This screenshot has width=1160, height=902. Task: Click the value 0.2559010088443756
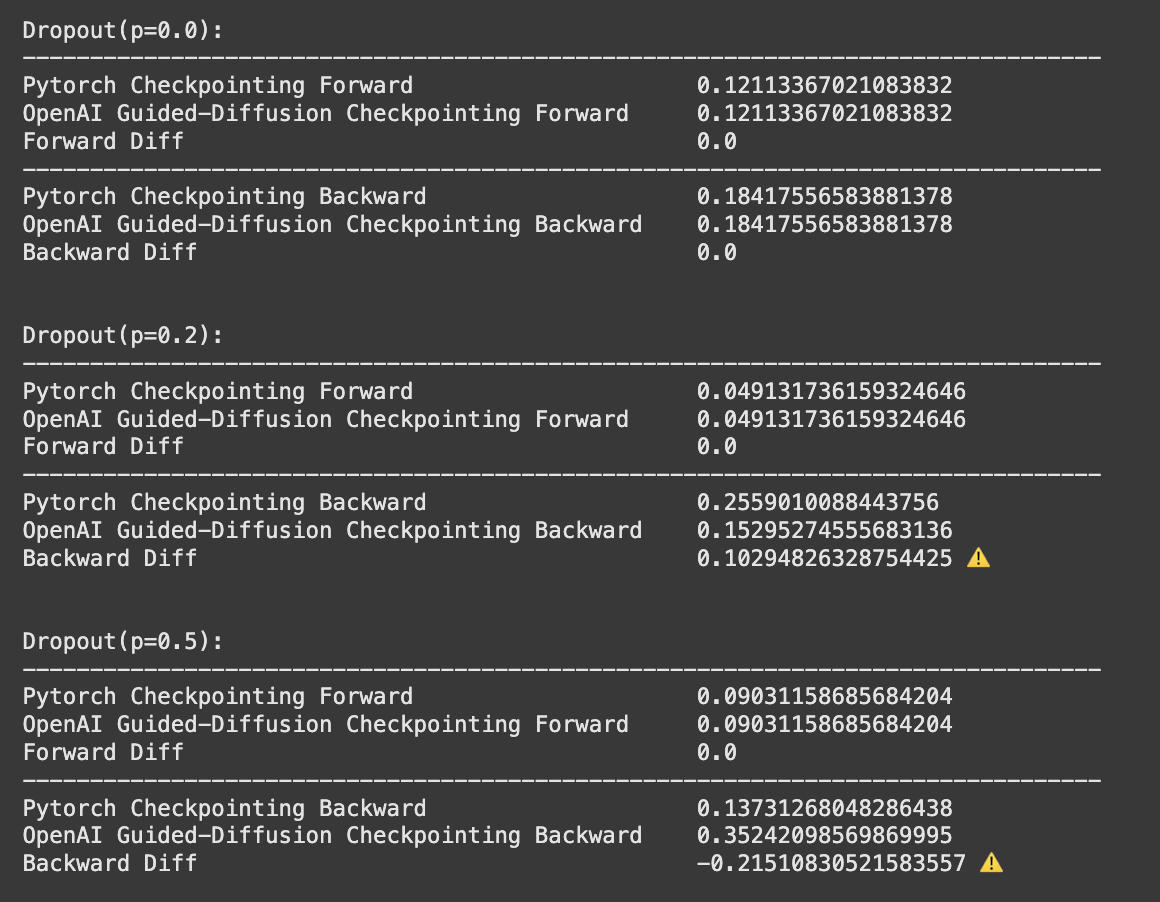[817, 502]
